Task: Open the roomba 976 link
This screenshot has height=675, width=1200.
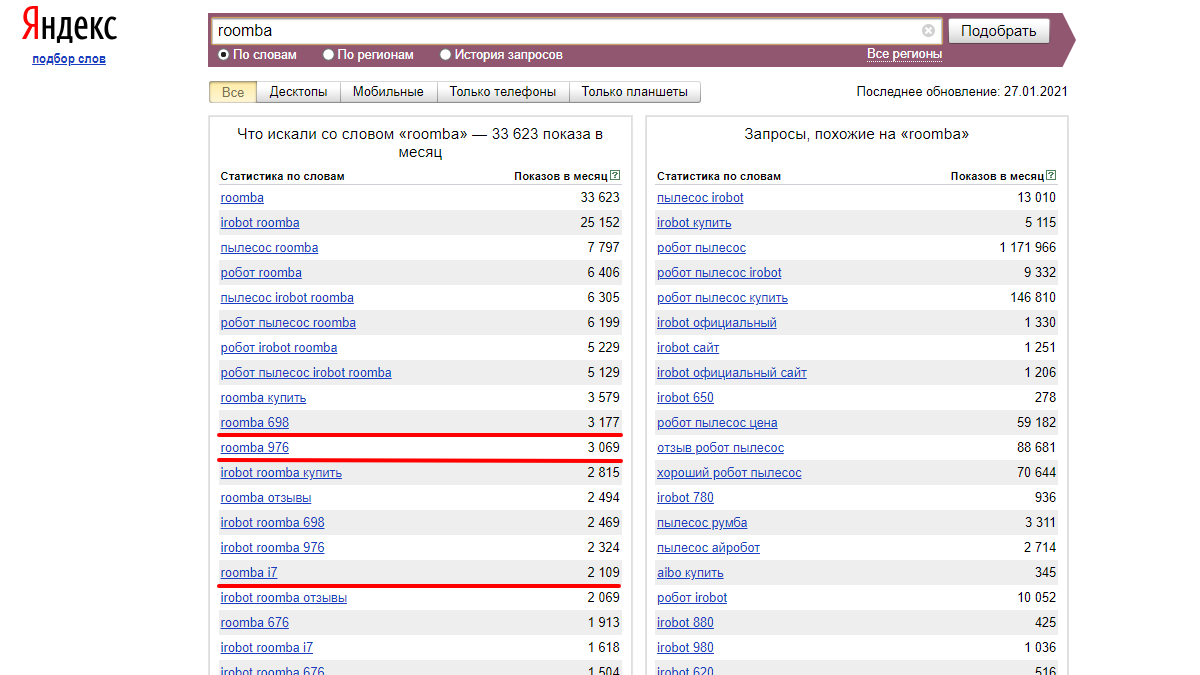Action: click(x=255, y=448)
